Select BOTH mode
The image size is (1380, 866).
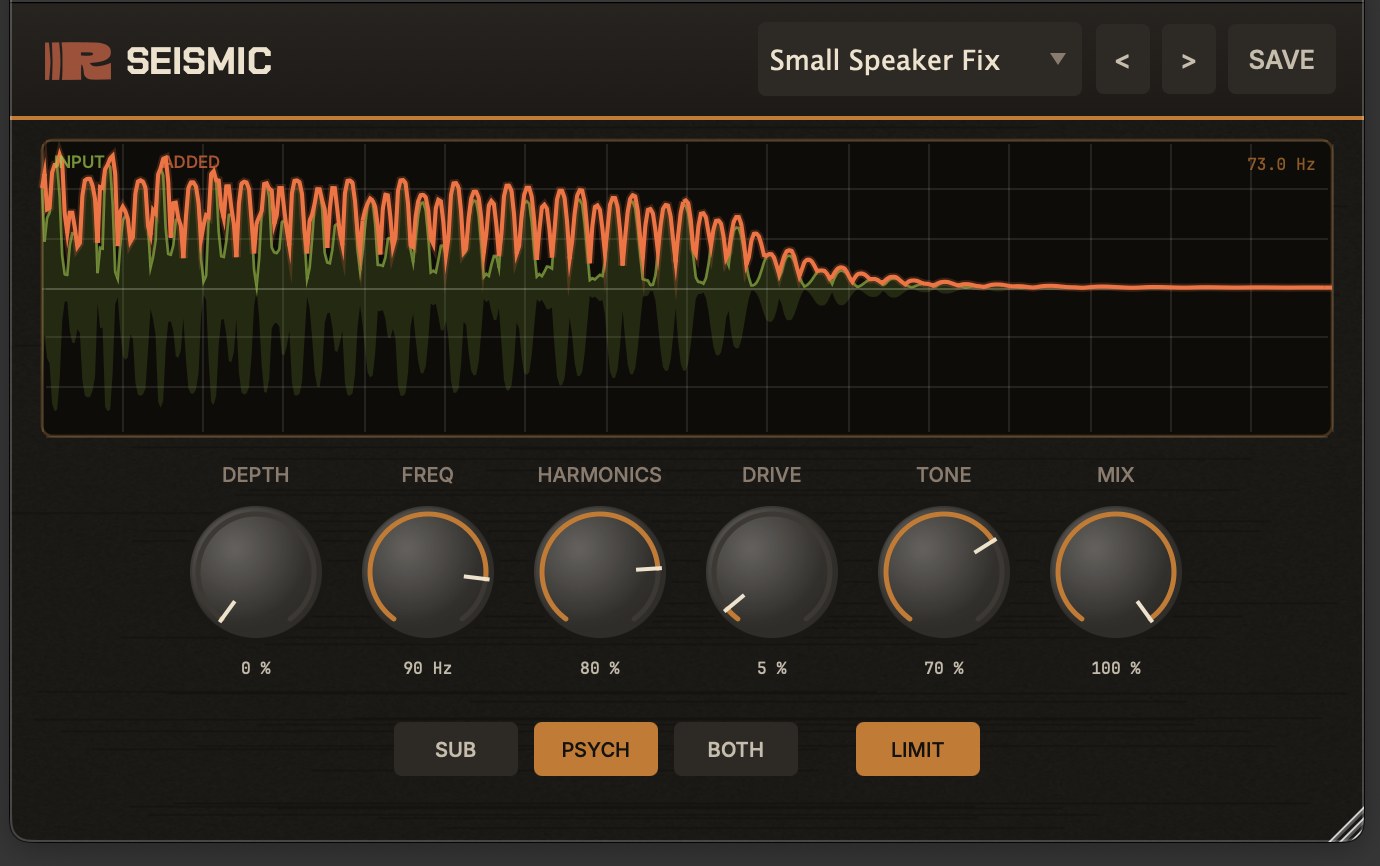click(736, 749)
